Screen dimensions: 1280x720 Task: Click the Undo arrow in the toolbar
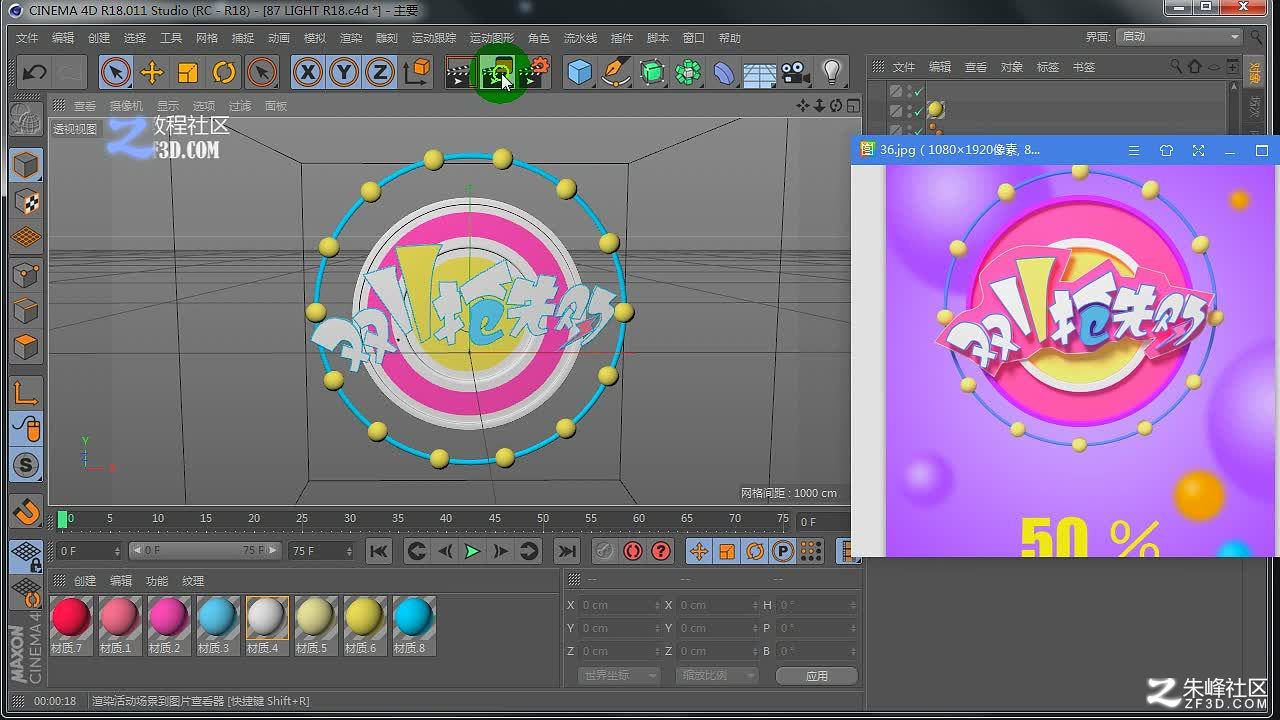click(x=35, y=72)
